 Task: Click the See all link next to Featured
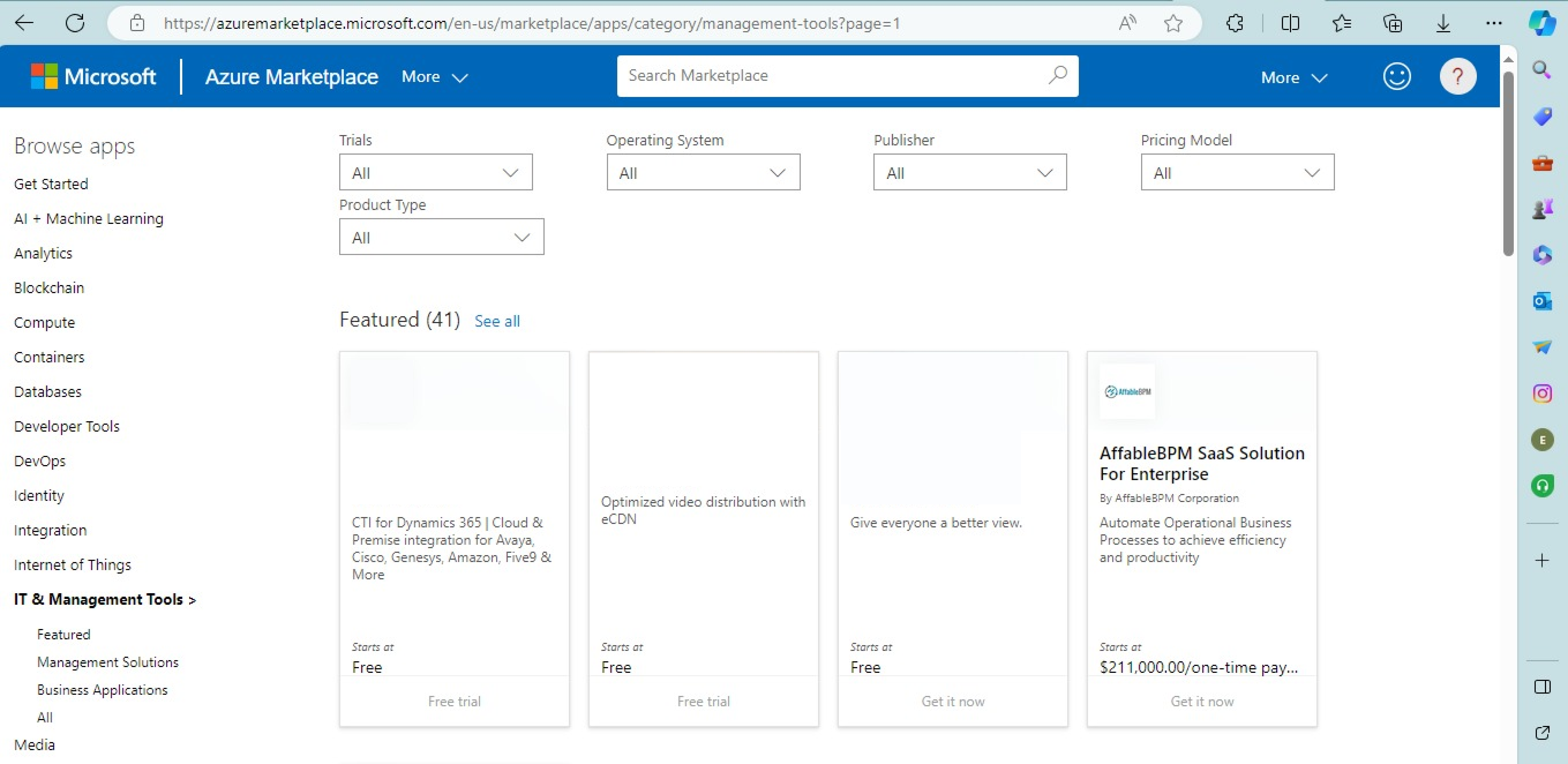click(x=497, y=321)
